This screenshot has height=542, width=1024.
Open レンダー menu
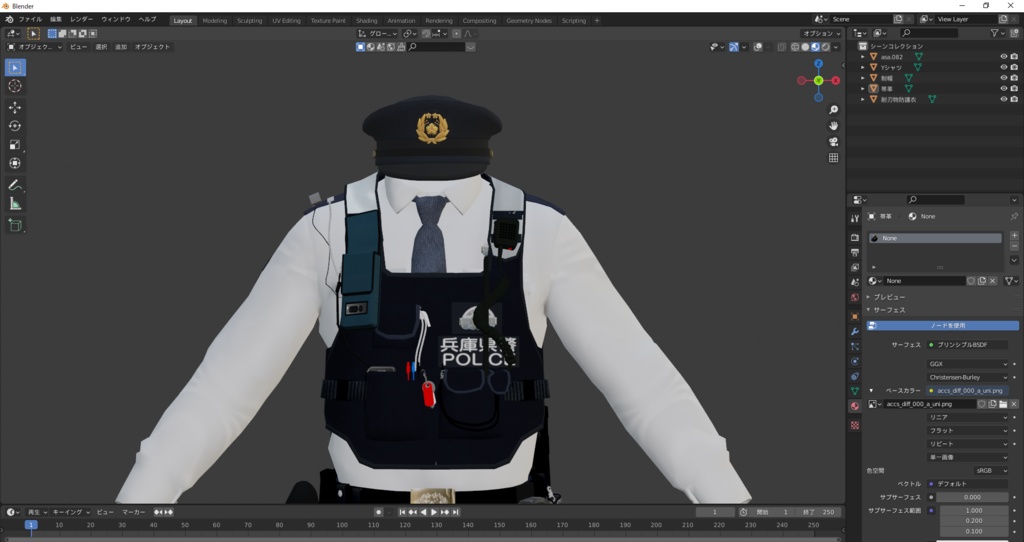tap(82, 20)
